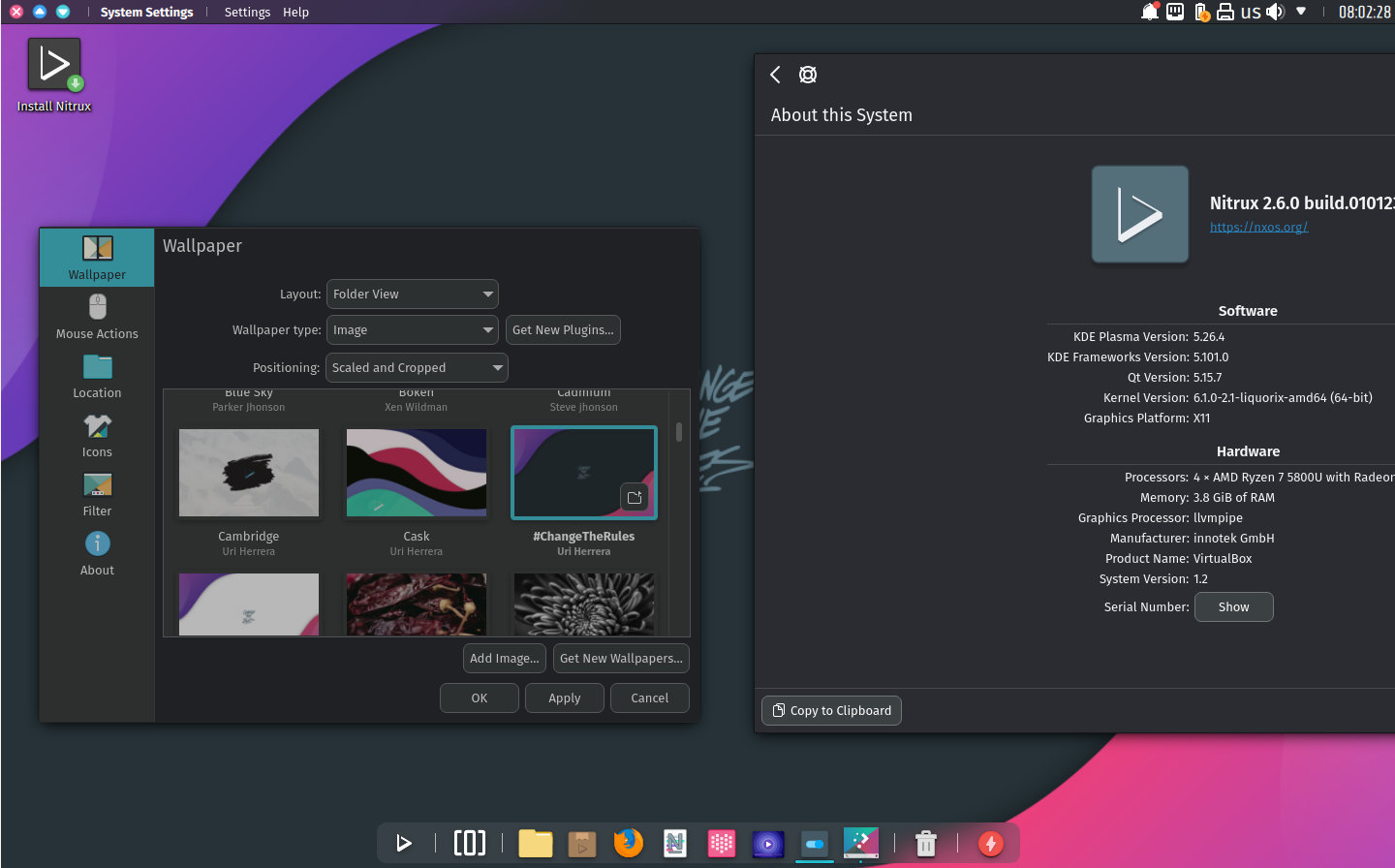The height and width of the screenshot is (868, 1395).
Task: Open the Positioning dropdown
Action: pos(417,367)
